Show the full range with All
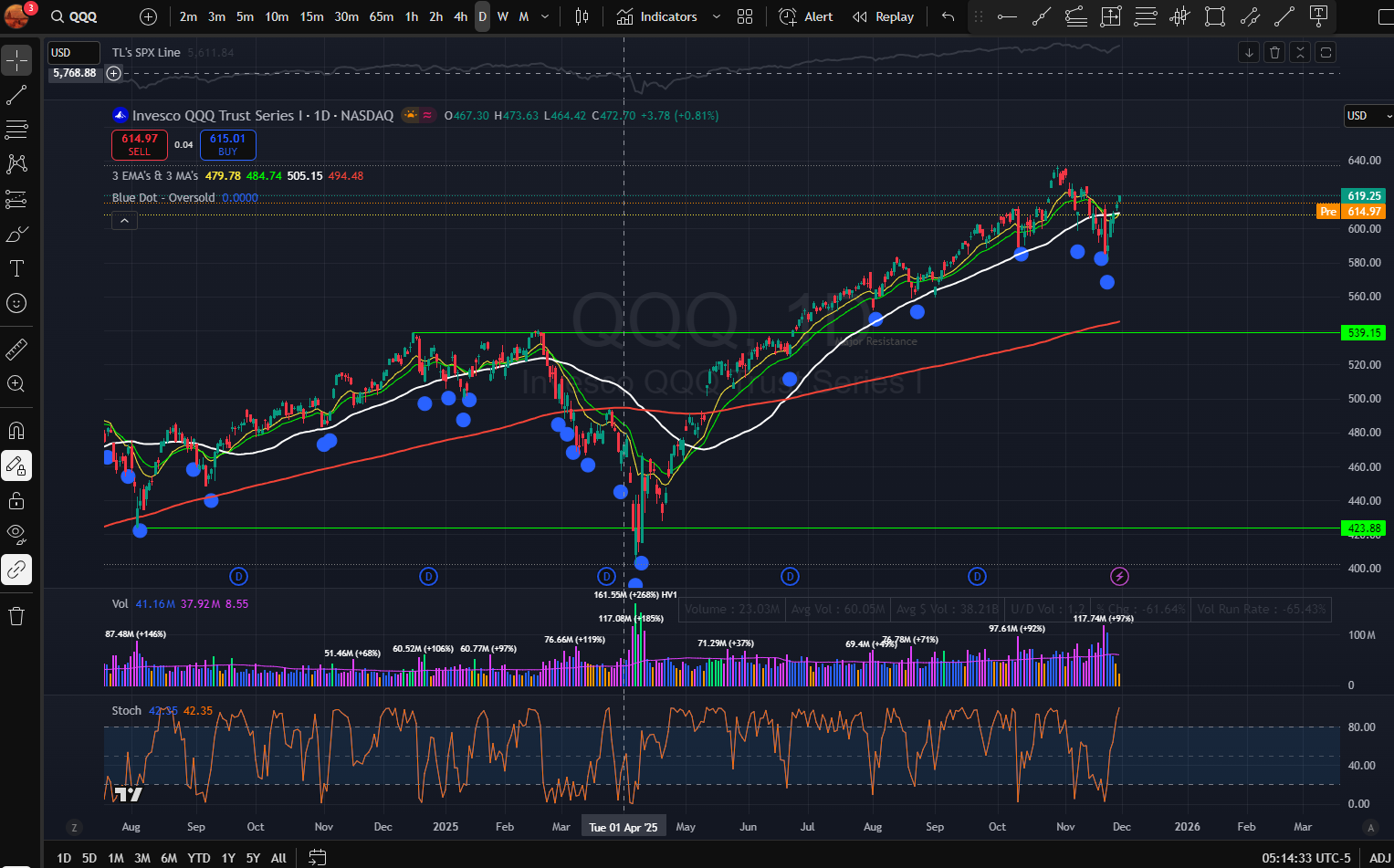Image resolution: width=1394 pixels, height=868 pixels. pyautogui.click(x=278, y=858)
